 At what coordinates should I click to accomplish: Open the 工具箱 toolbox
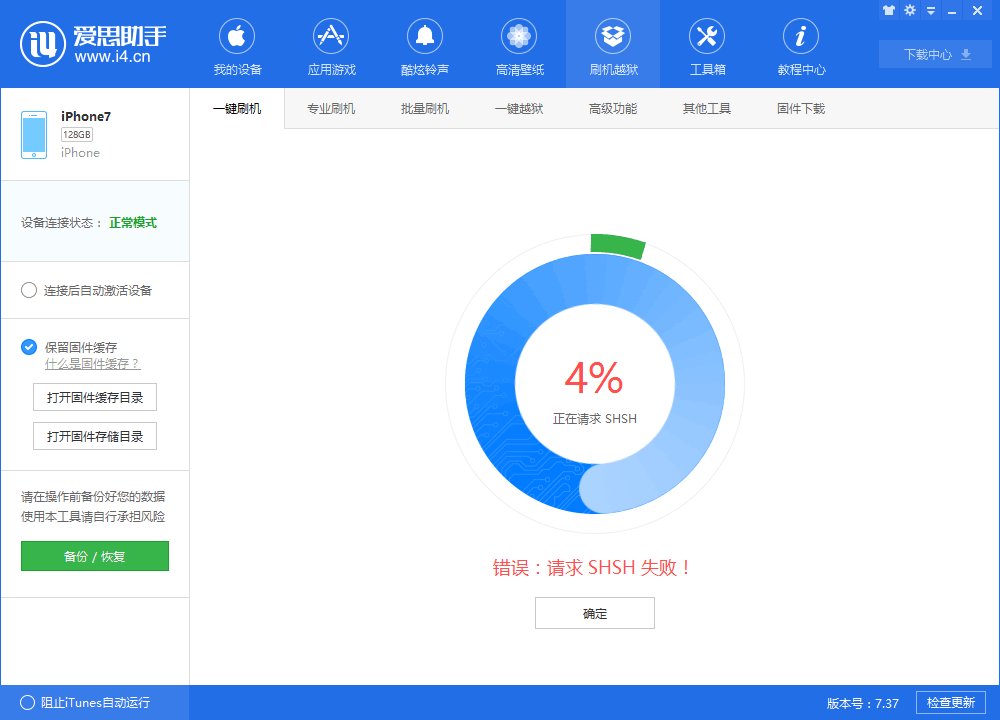click(706, 44)
